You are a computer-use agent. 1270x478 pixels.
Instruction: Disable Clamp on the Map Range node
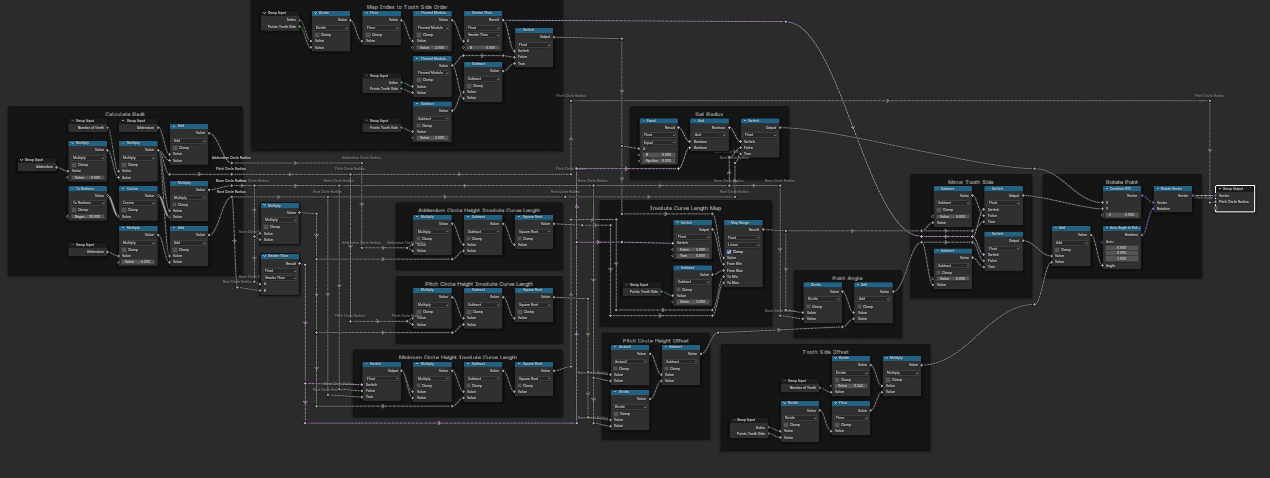731,251
